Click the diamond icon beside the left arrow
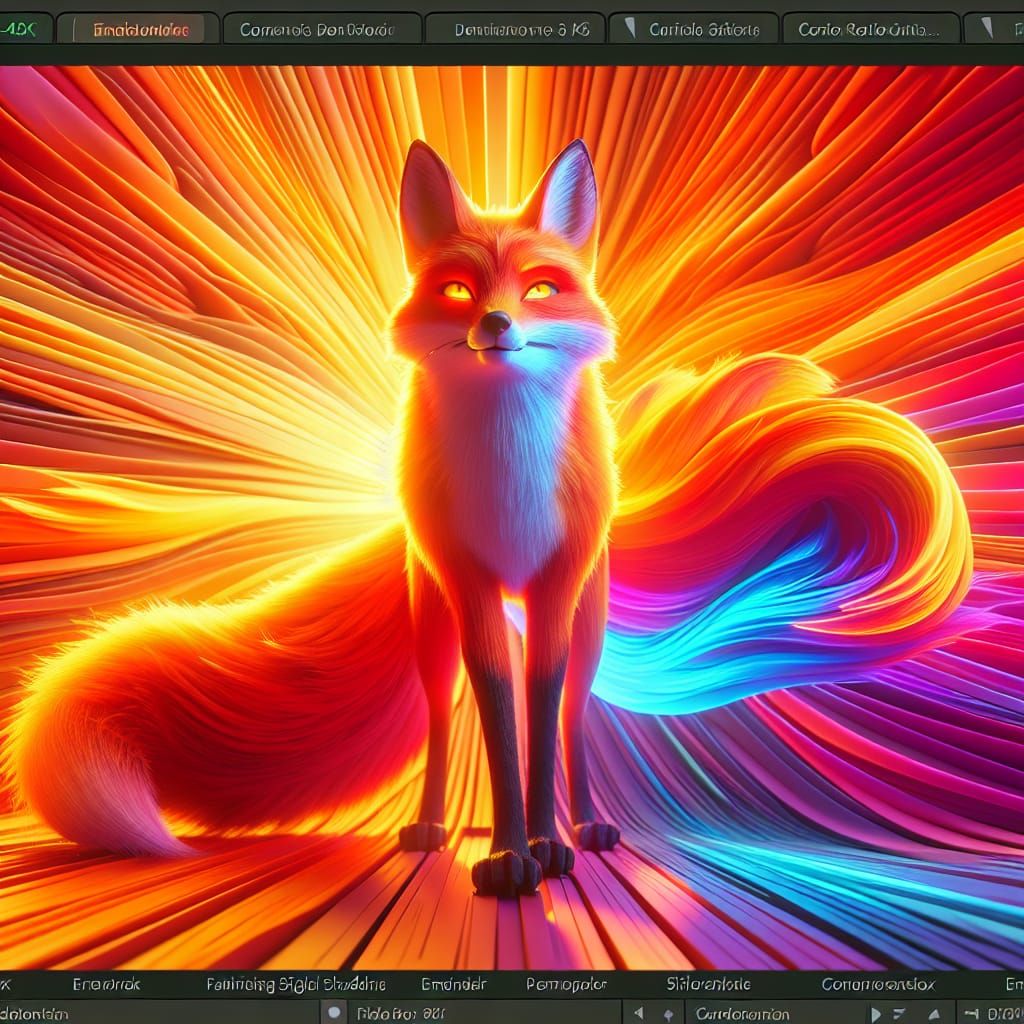1024x1024 pixels. tap(668, 1012)
